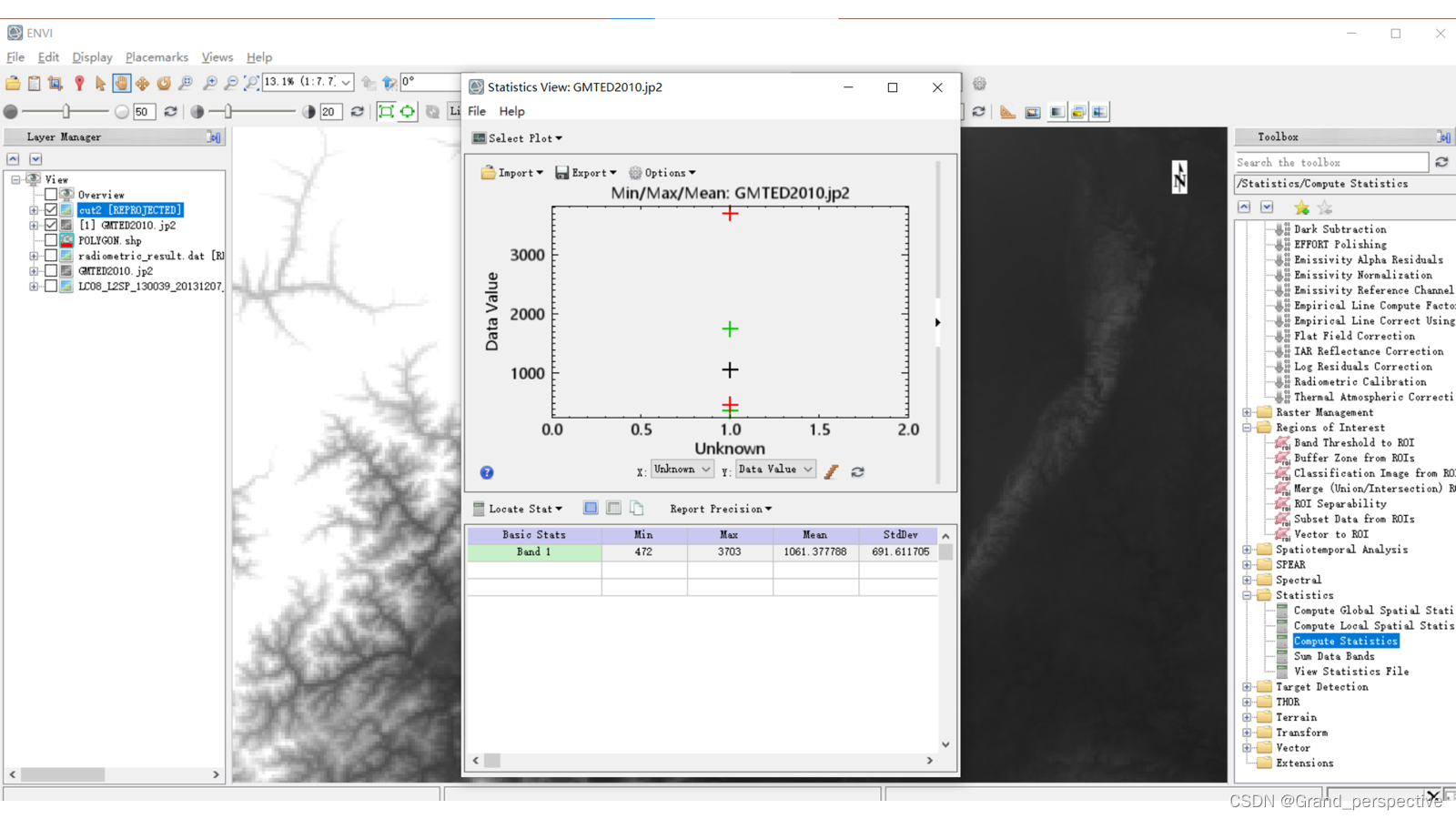Click the green stretch-on-full-extent circle icon
Image resolution: width=1456 pixels, height=819 pixels.
[408, 111]
